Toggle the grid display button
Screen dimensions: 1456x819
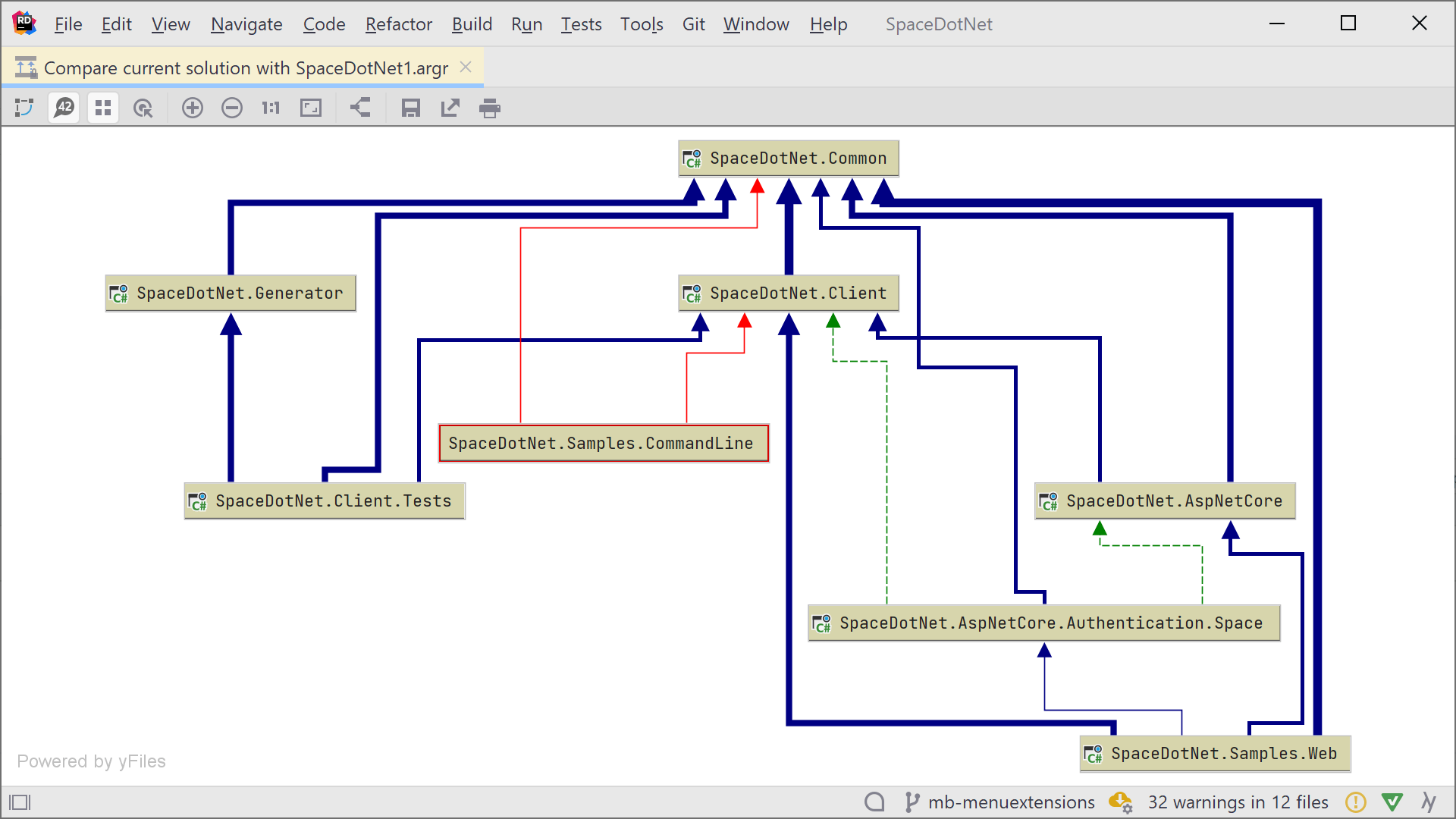click(x=103, y=108)
